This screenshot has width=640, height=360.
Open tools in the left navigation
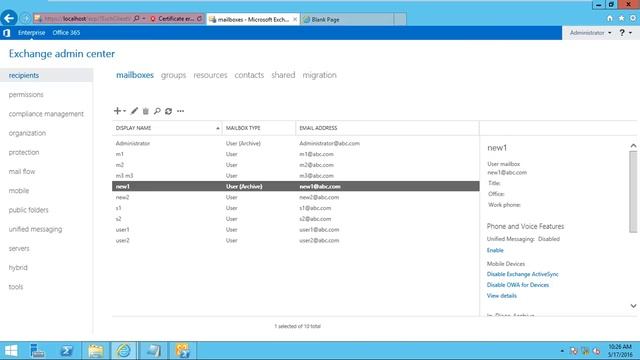[16, 287]
